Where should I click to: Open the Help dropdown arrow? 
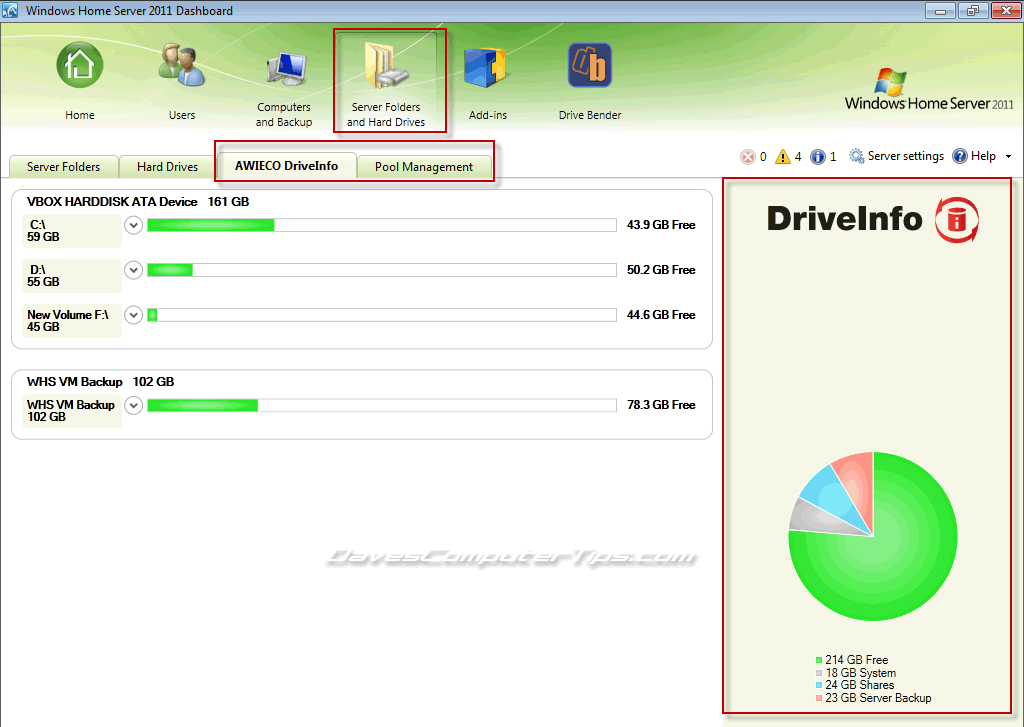1008,157
